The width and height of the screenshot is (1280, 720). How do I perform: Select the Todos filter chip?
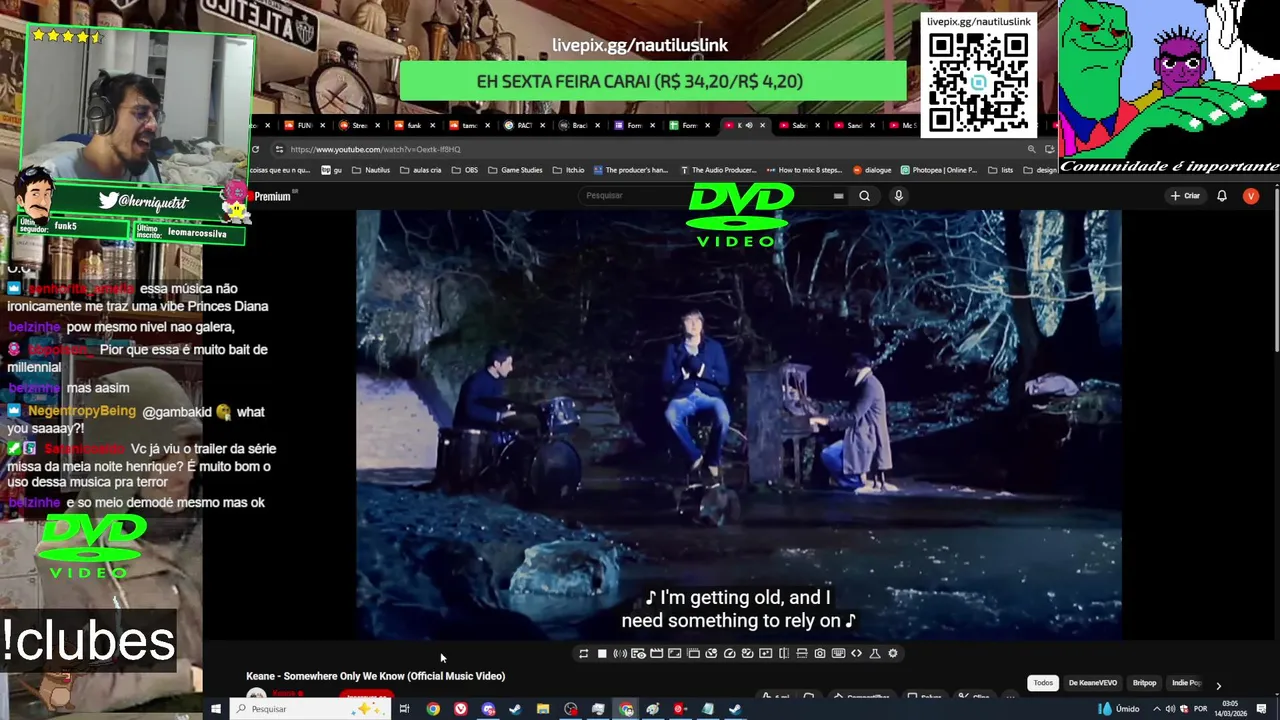(x=1043, y=683)
